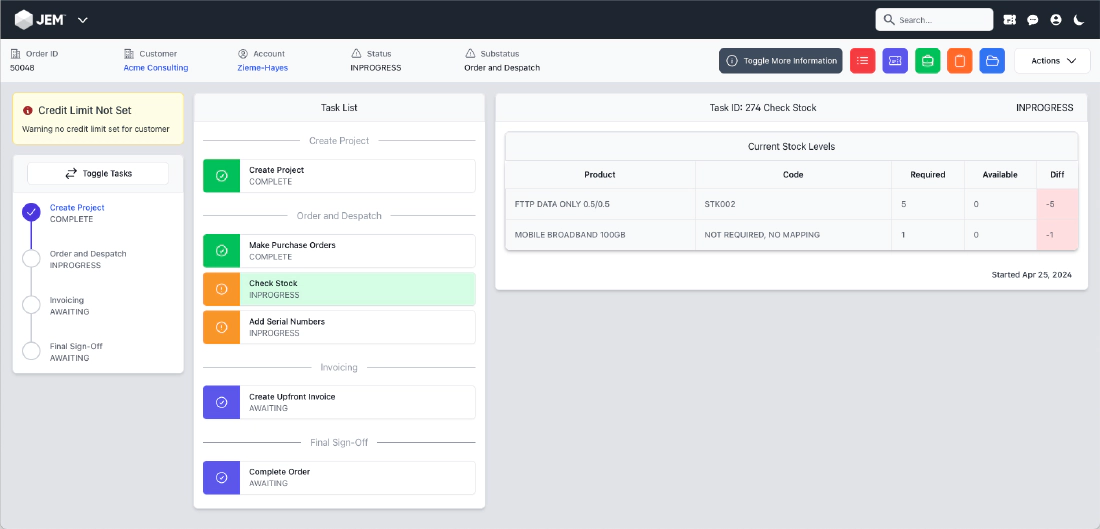Toggle dark mode moon icon
This screenshot has width=1100, height=529.
pyautogui.click(x=1079, y=20)
